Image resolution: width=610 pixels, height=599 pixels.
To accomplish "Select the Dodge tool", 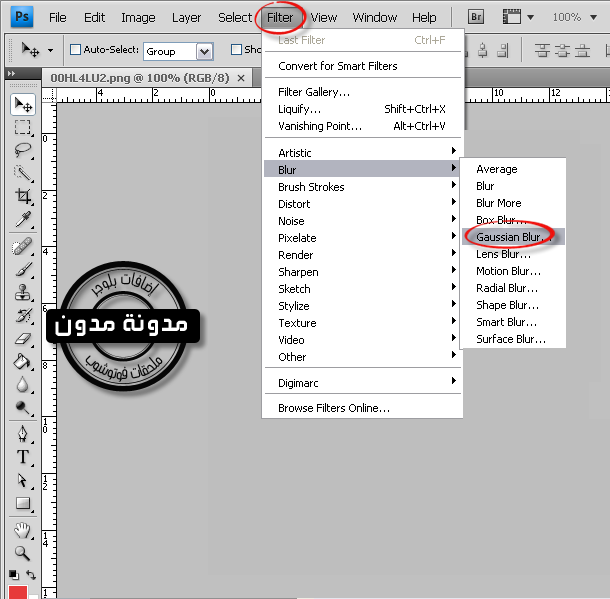I will pos(23,407).
